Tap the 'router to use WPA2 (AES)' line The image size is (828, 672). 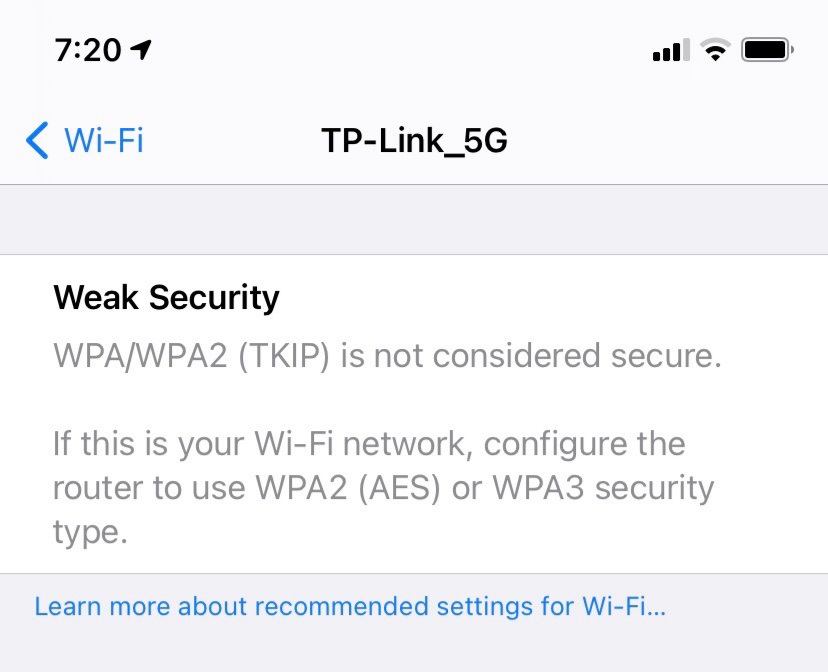[247, 488]
